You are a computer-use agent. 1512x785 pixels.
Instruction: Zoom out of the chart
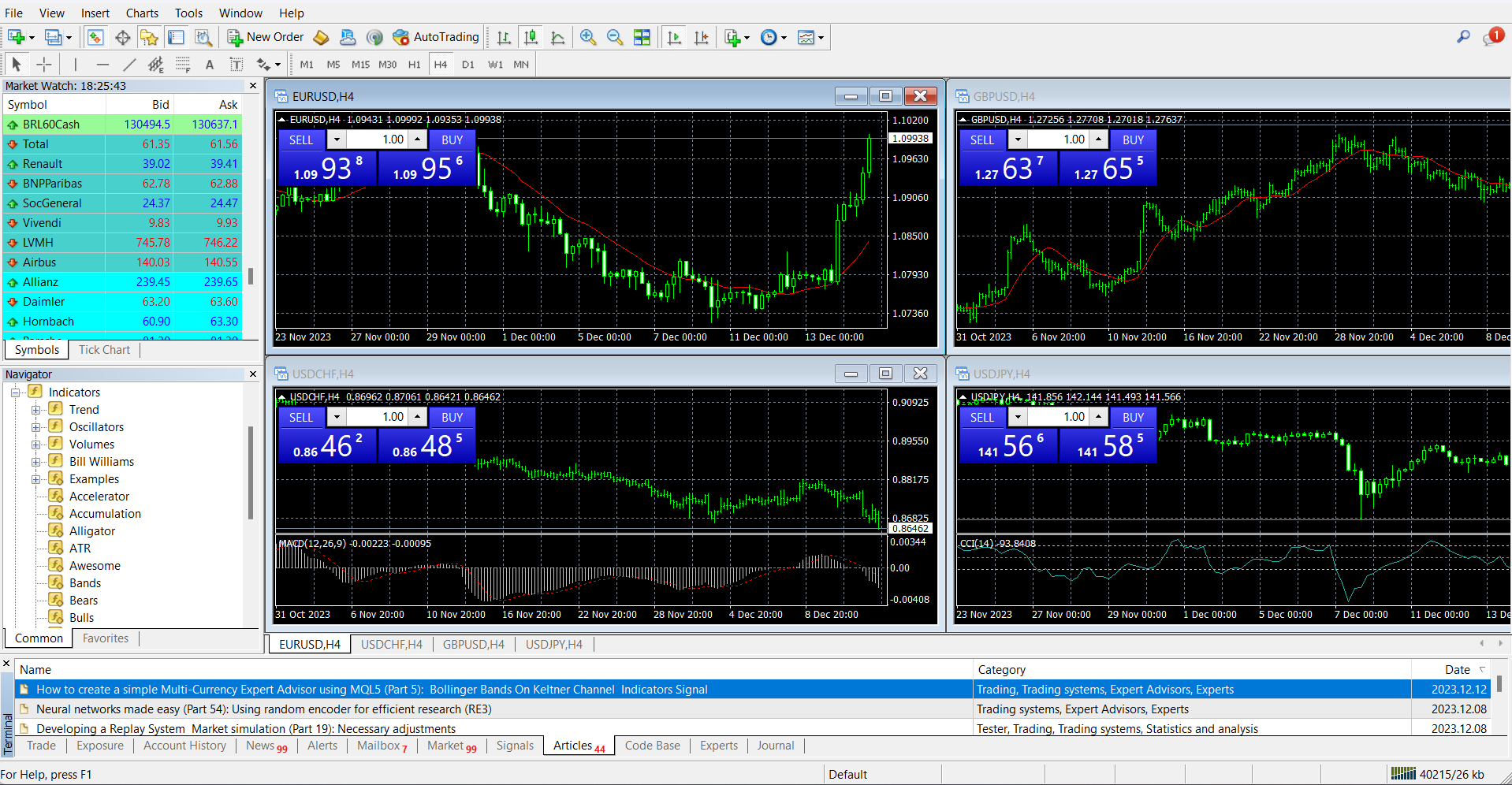pos(615,37)
